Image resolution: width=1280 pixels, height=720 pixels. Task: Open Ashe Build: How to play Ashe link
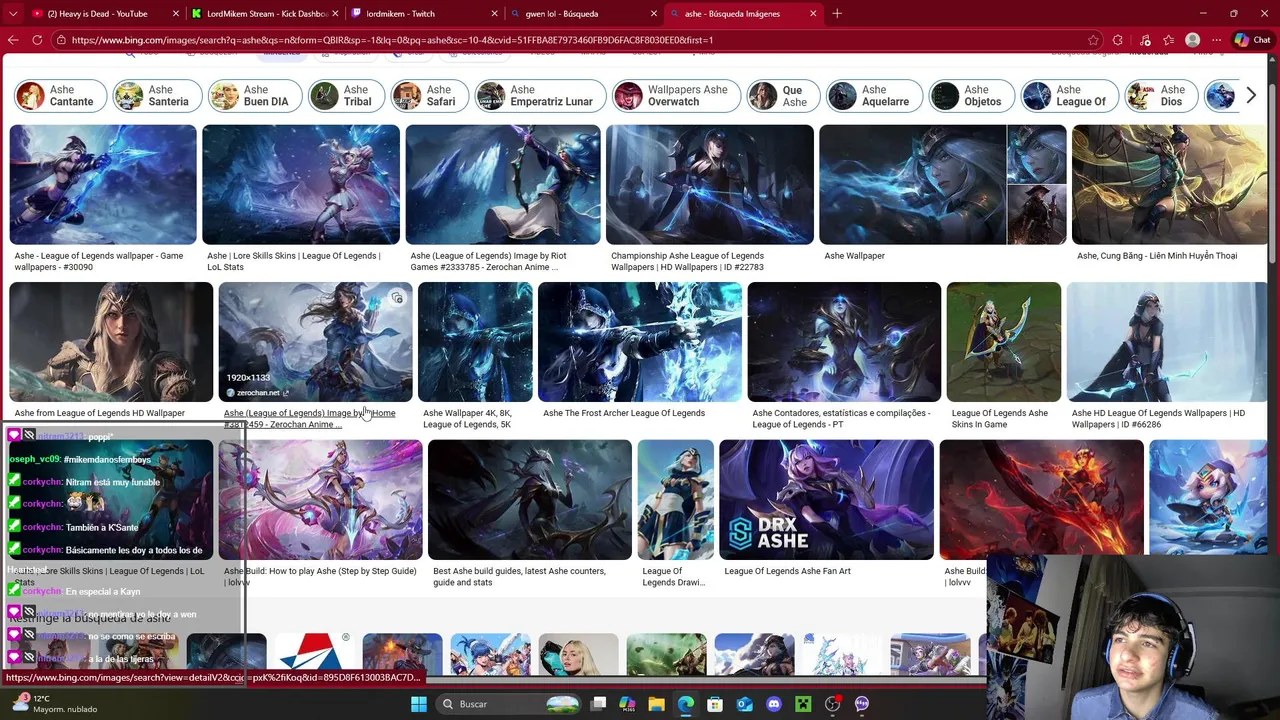(x=320, y=577)
